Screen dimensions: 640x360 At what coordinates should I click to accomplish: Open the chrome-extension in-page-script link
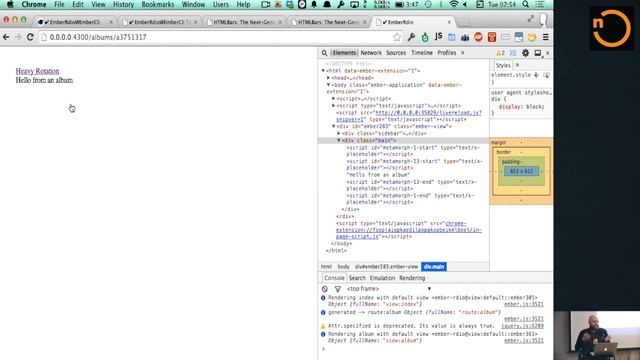[409, 230]
